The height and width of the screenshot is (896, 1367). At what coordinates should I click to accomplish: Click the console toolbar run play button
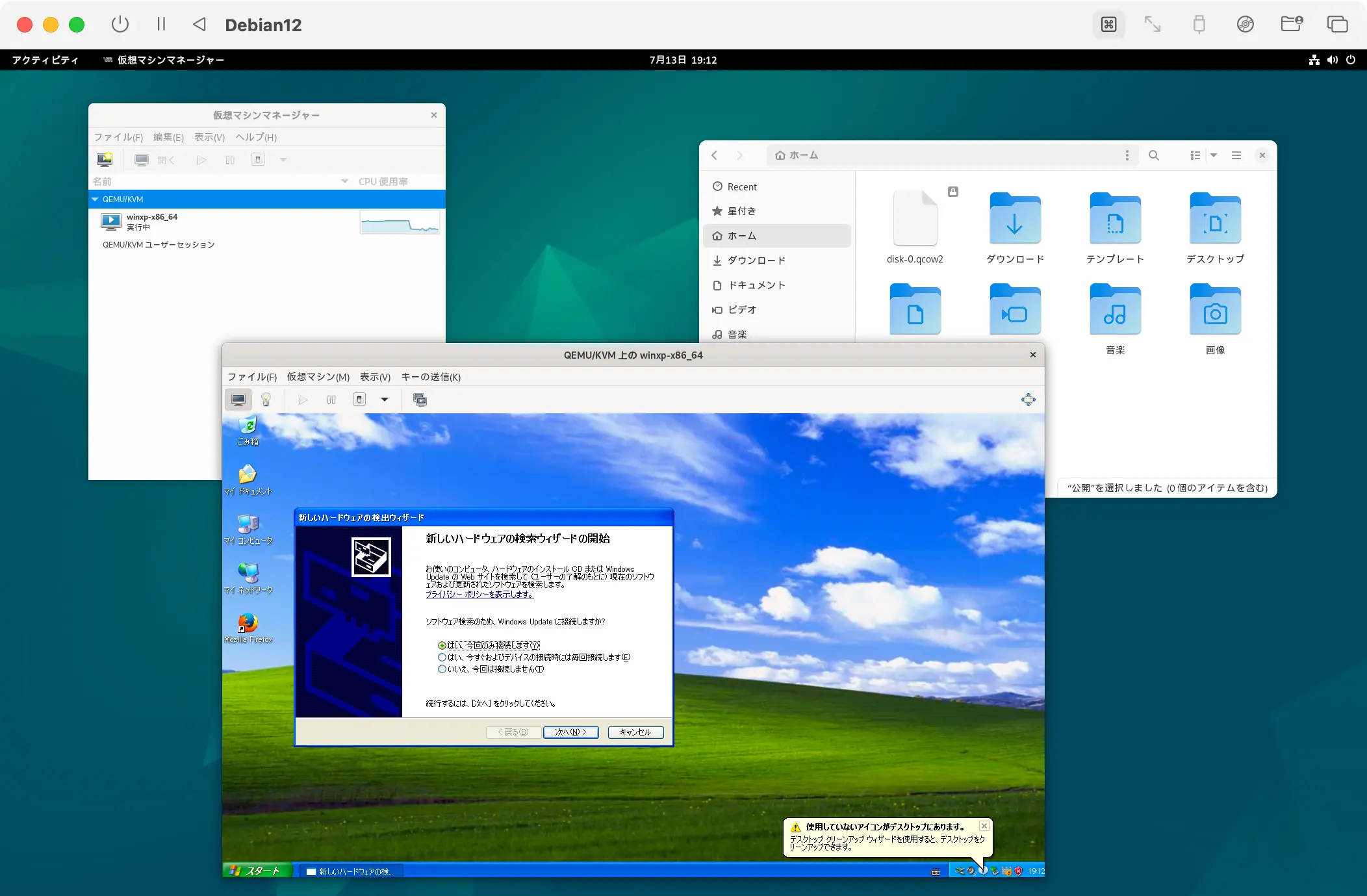tap(303, 400)
